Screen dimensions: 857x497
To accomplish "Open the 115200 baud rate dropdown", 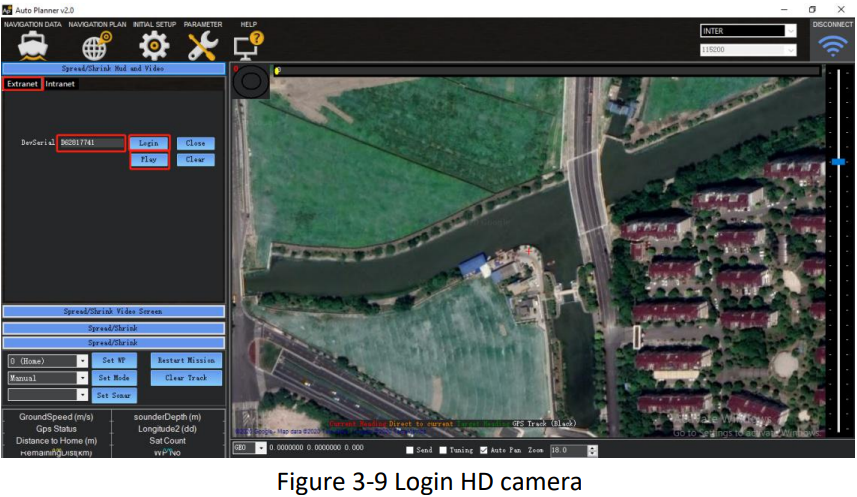I will pyautogui.click(x=790, y=50).
